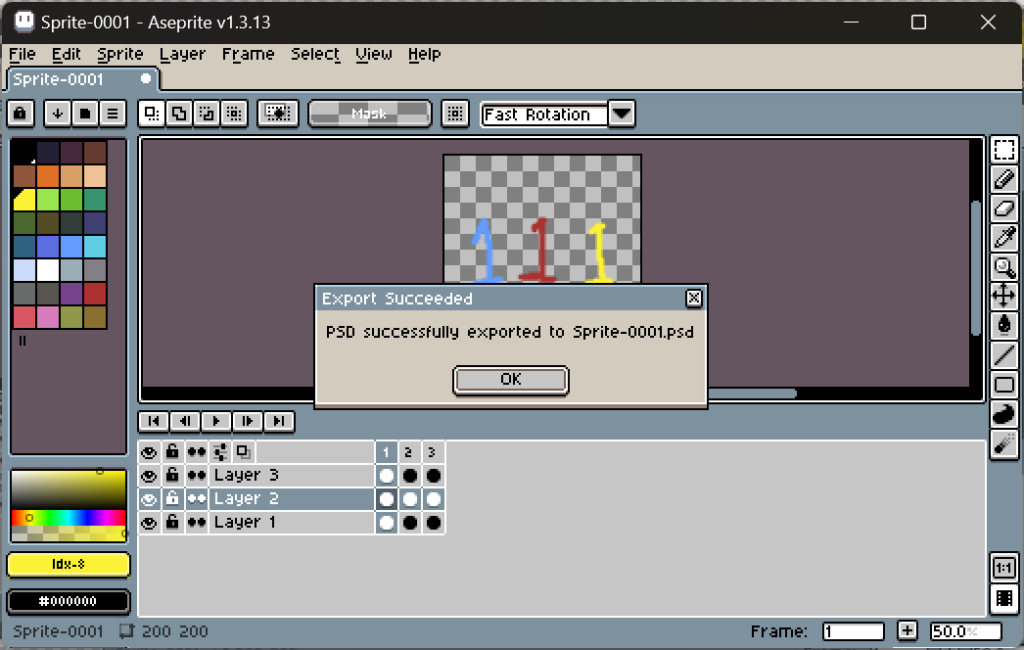The height and width of the screenshot is (650, 1024).
Task: Go to next frame
Action: pos(248,421)
